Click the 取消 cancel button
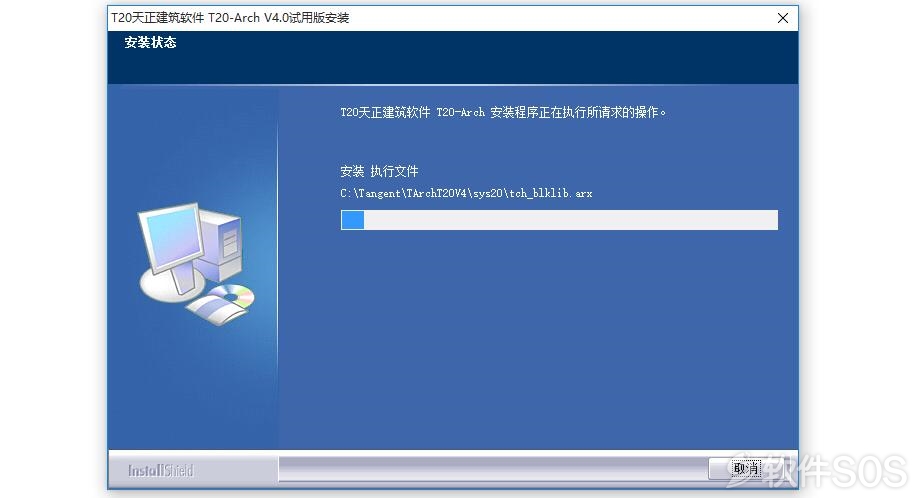Screen dimensions: 922x498 point(745,469)
